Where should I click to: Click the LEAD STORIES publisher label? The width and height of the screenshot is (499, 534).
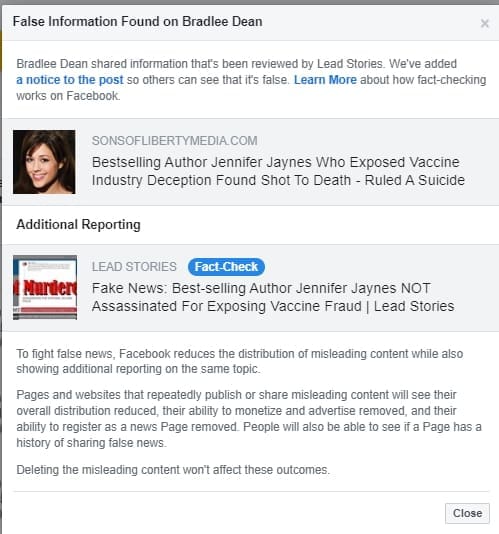(x=134, y=267)
